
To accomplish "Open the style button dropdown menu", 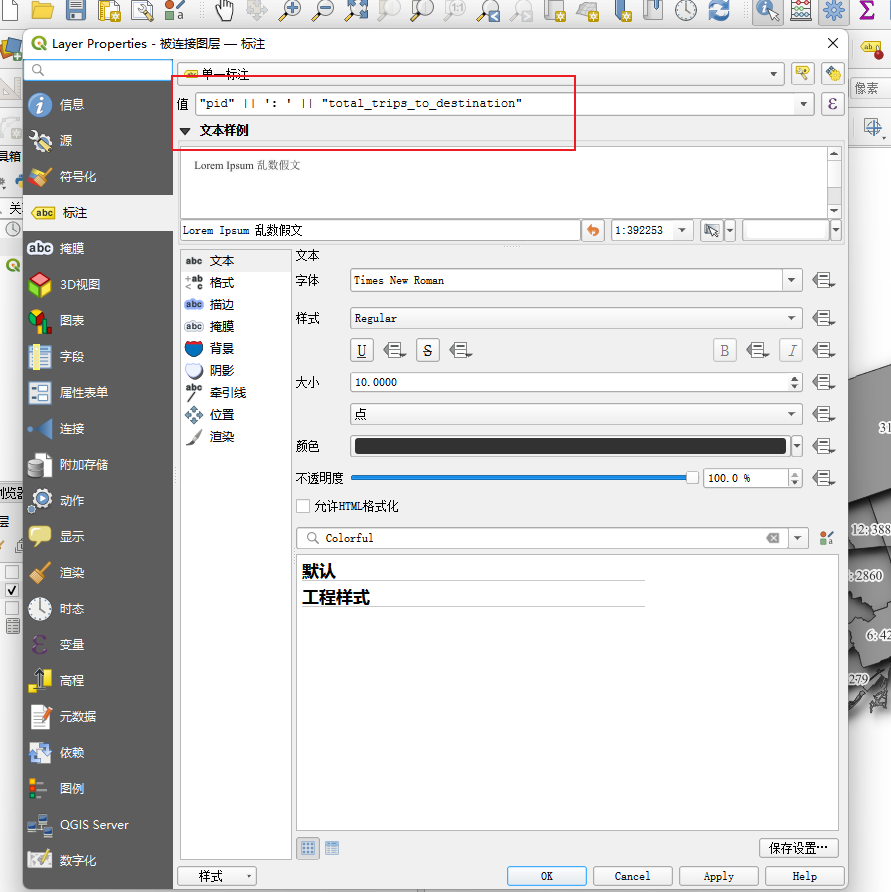I will 217,876.
